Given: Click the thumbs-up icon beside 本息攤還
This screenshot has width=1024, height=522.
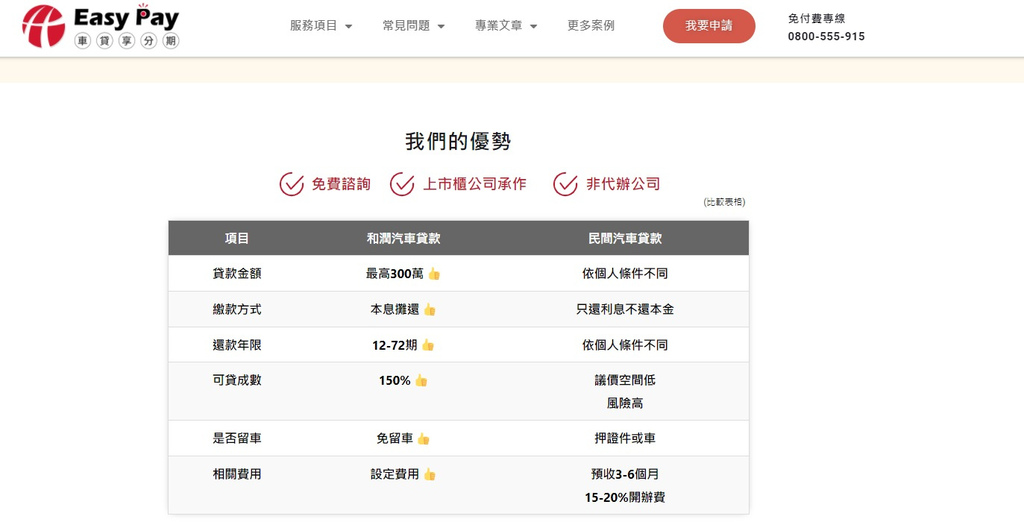Looking at the screenshot, I should pyautogui.click(x=430, y=310).
